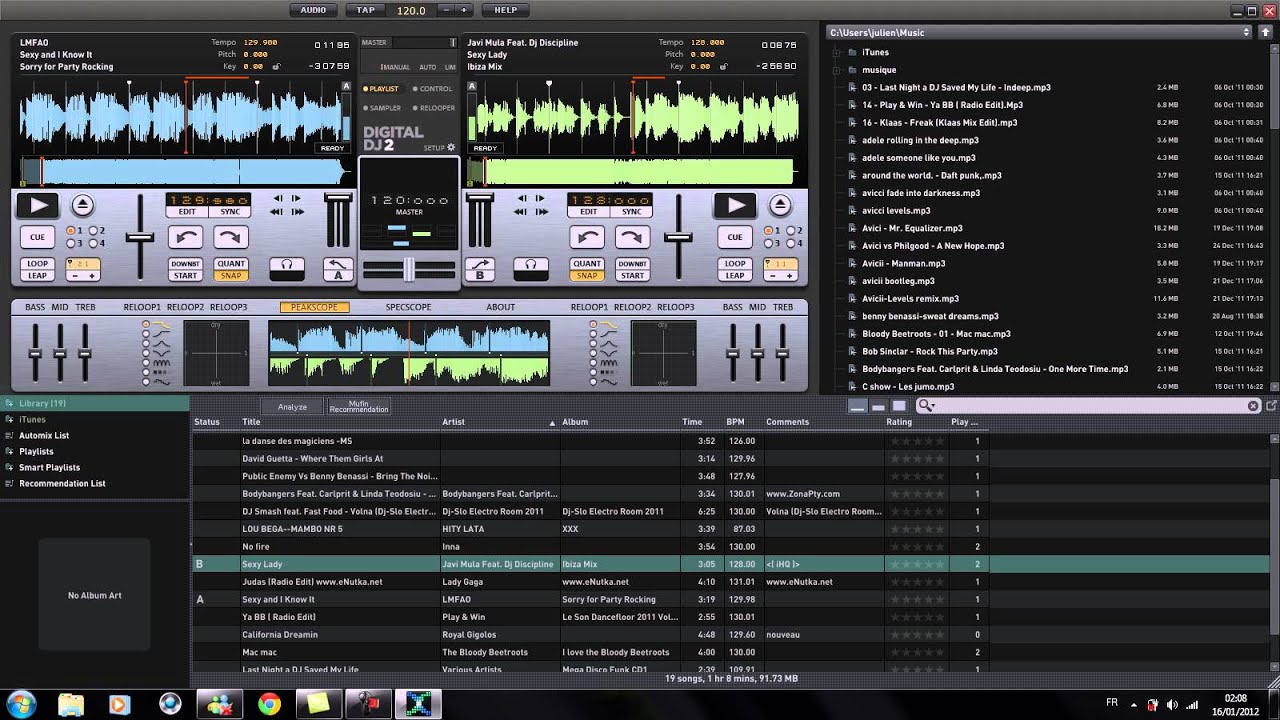Screen dimensions: 1280x720
Task: Switch to the PEAKSCOPE tab
Action: click(315, 307)
